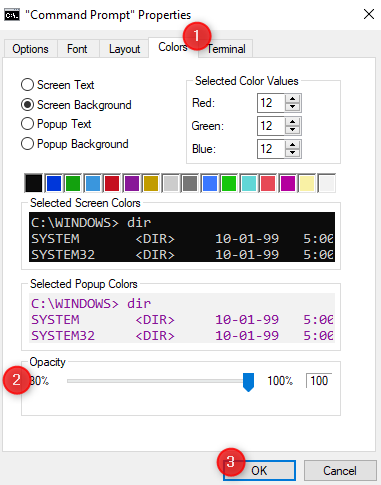Click the Selected Popup Colors preview
Screen dimensions: 381x485
(182, 318)
